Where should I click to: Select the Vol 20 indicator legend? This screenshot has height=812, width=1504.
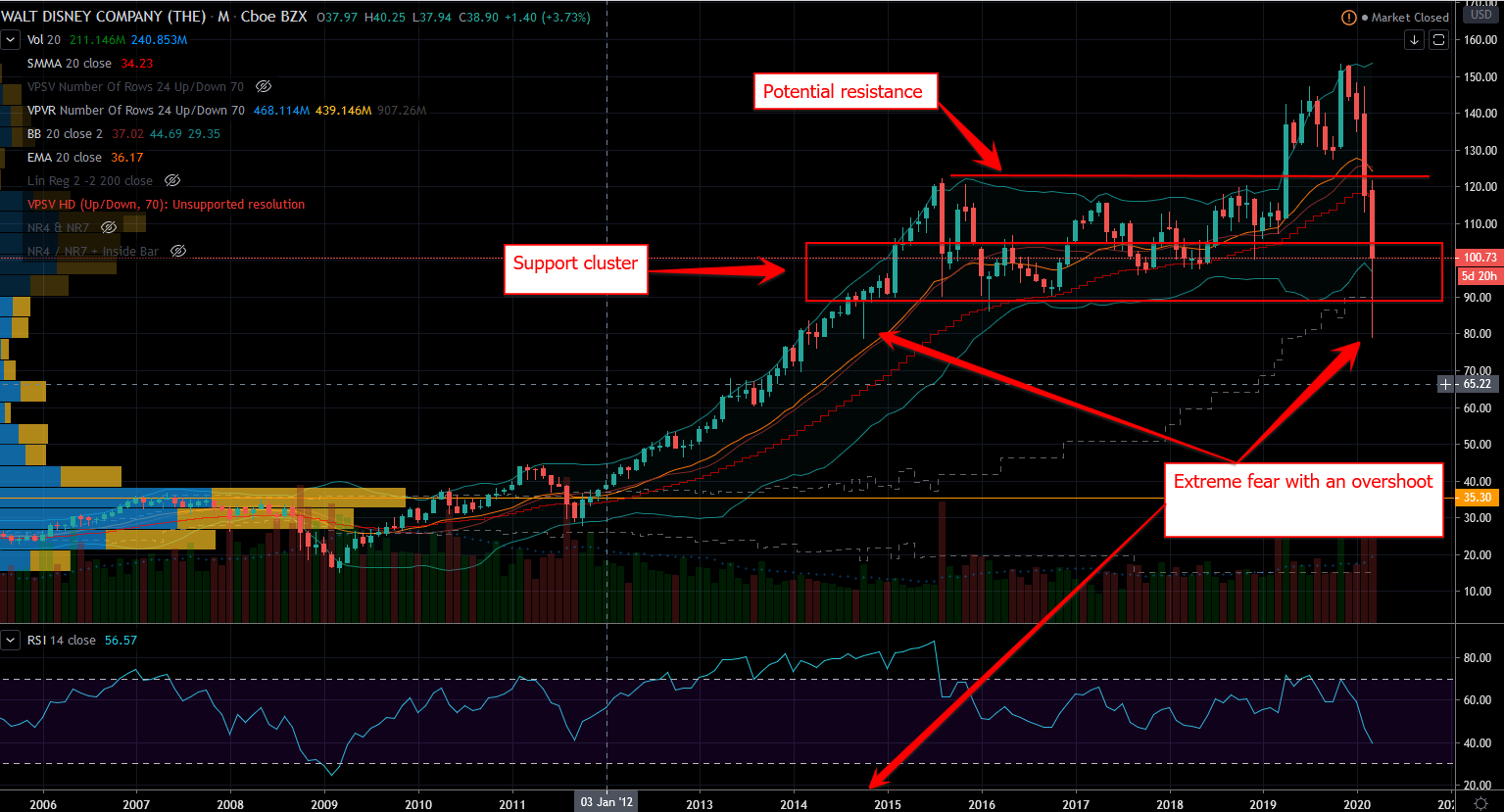pyautogui.click(x=44, y=40)
